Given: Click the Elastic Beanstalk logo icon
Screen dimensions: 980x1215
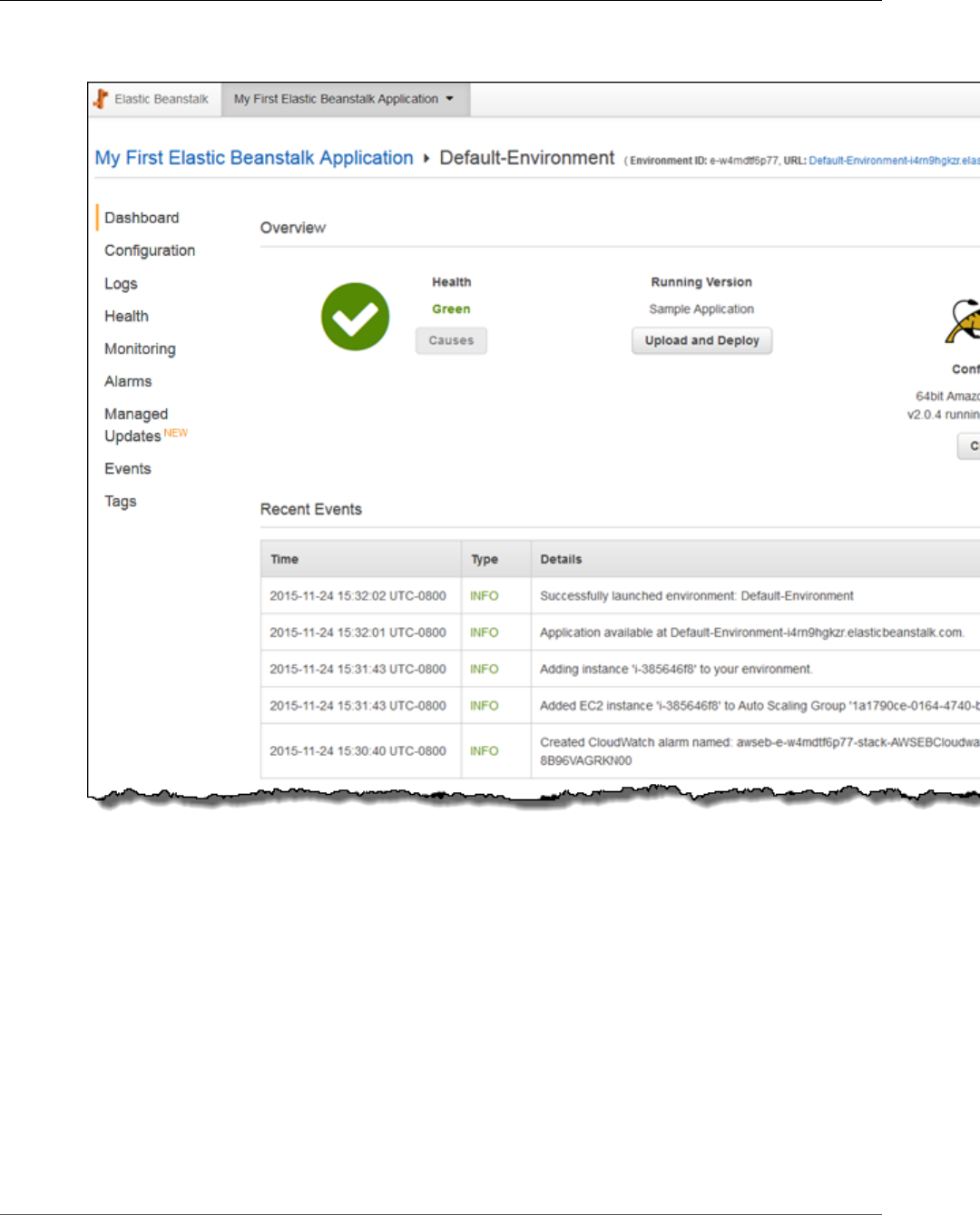Looking at the screenshot, I should click(x=101, y=99).
